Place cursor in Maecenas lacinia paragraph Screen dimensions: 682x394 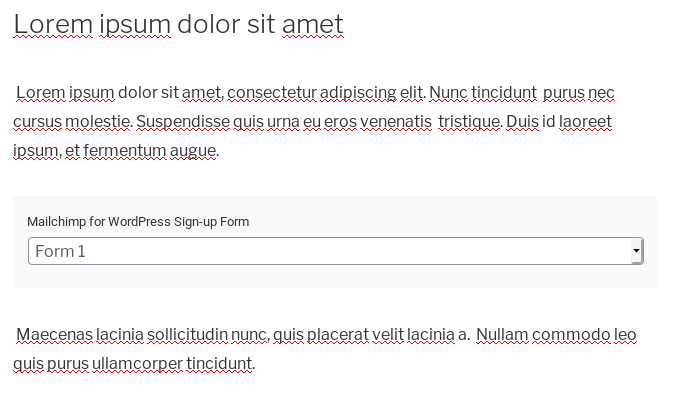point(324,349)
